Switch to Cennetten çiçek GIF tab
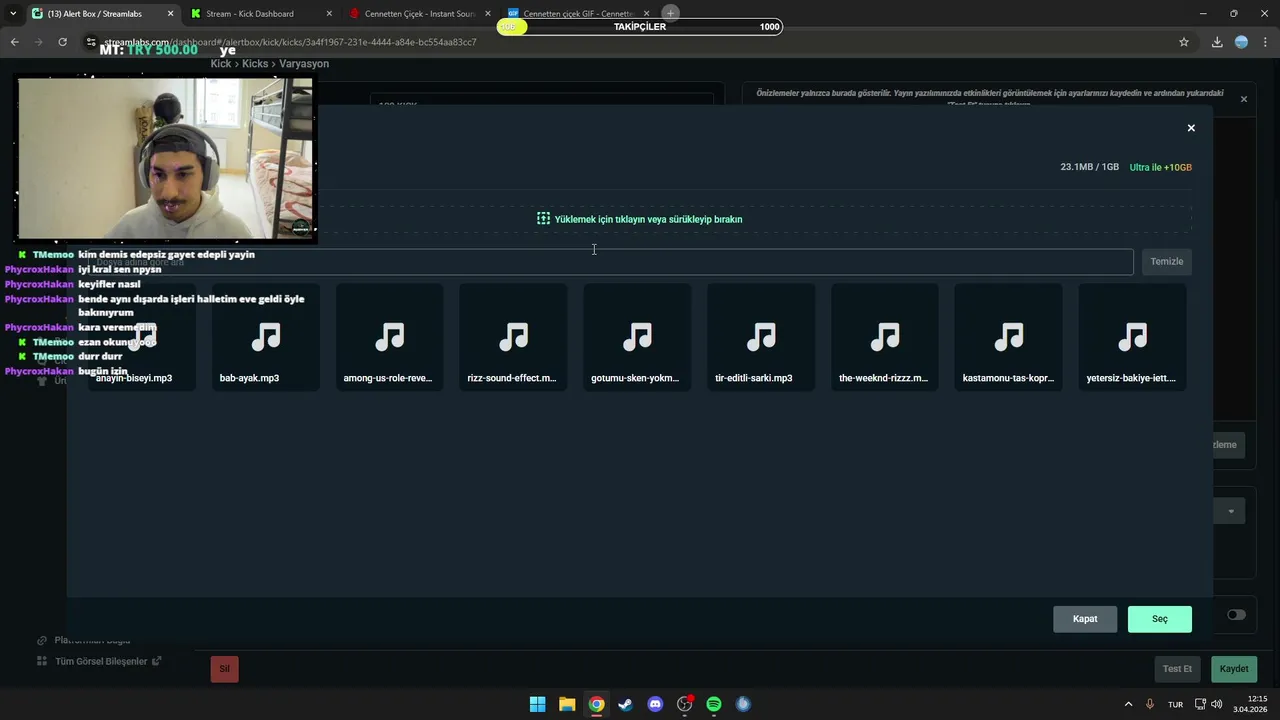The image size is (1280, 720). tap(579, 13)
